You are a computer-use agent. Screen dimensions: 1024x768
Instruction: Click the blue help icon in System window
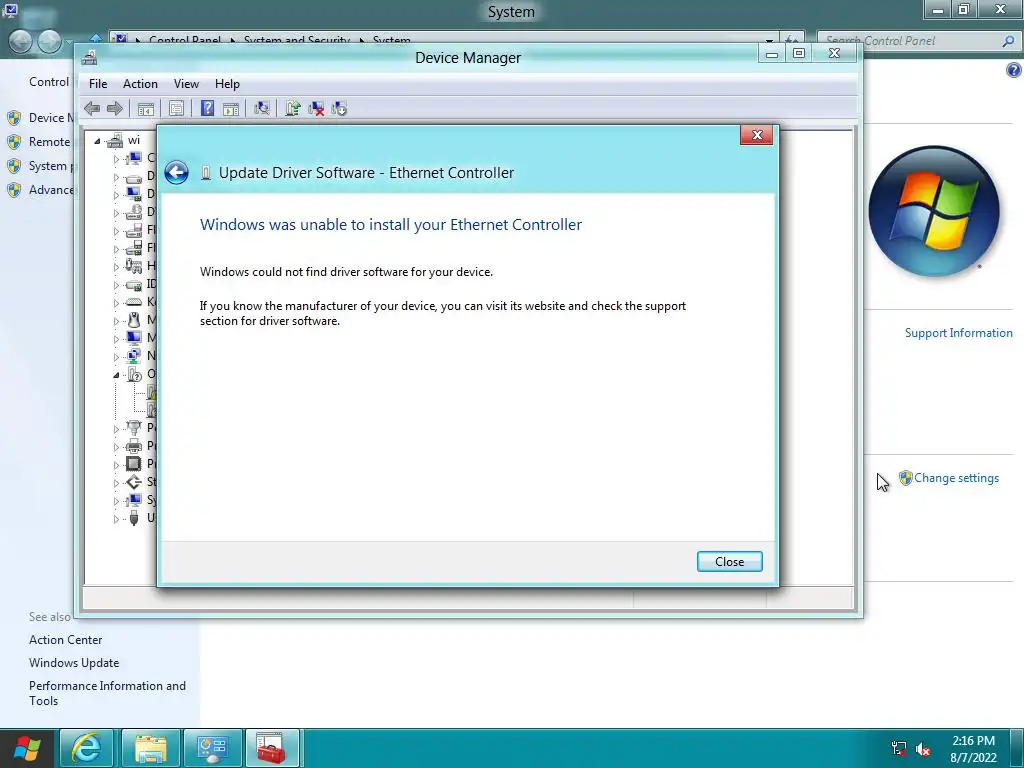click(1013, 70)
